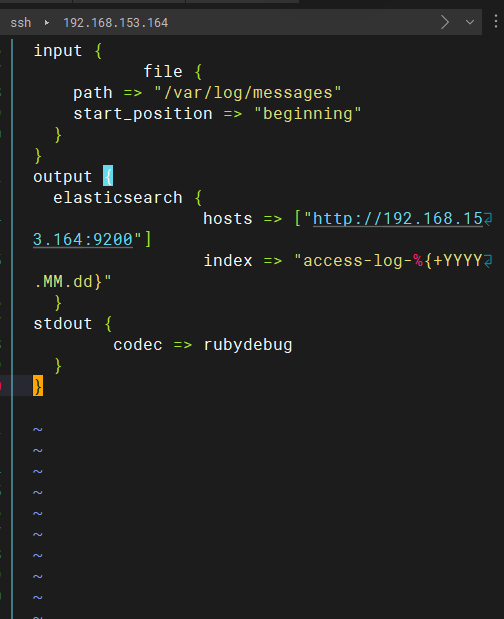The height and width of the screenshot is (619, 504).
Task: Click the 'index' setting name
Action: (x=228, y=261)
